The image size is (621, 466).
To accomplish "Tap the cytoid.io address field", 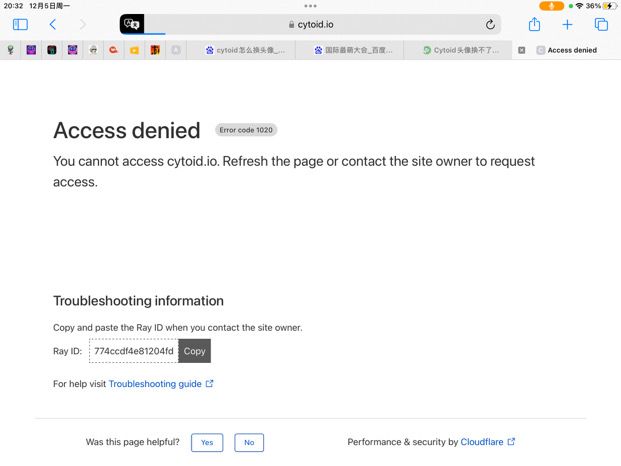I will (x=310, y=24).
